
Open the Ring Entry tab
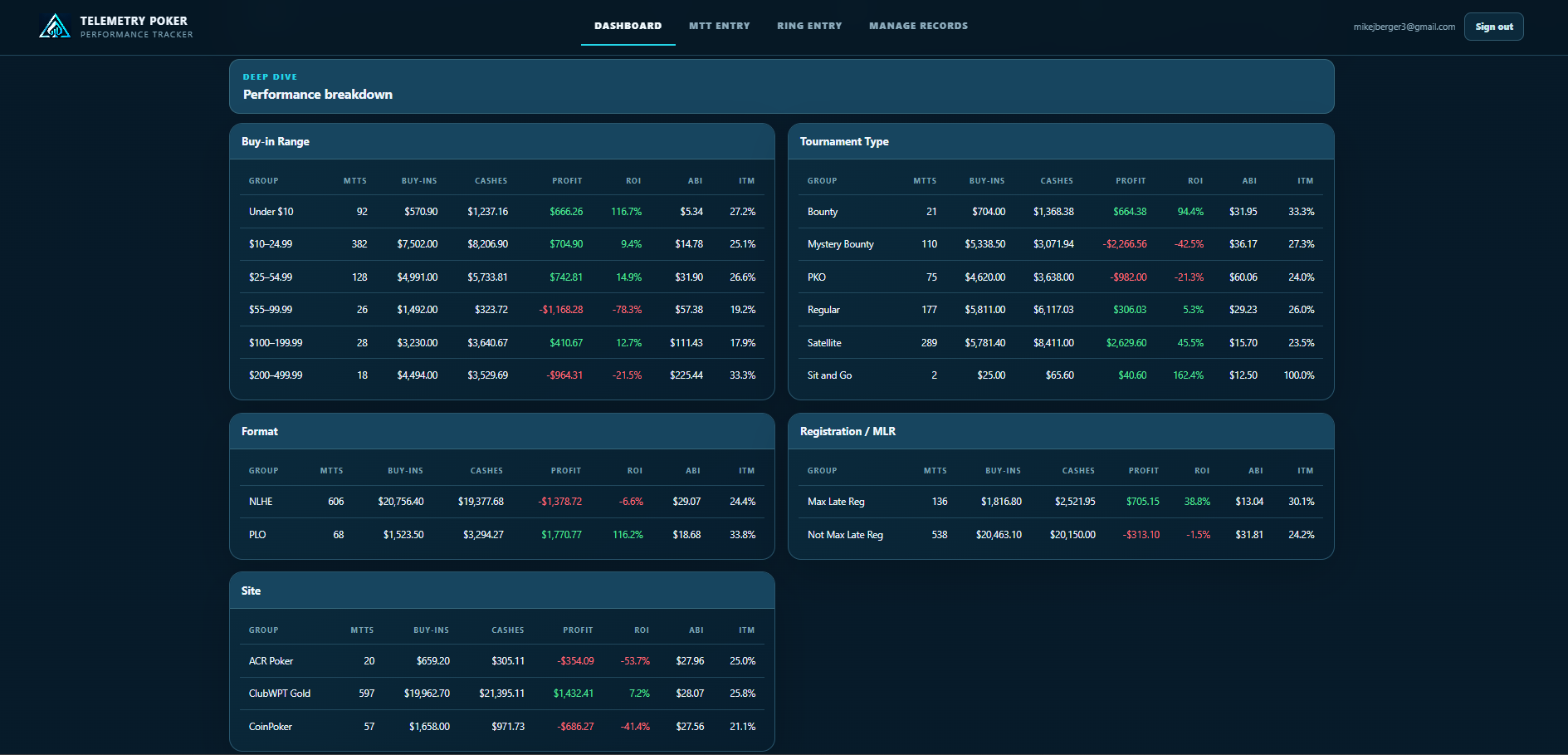point(809,26)
